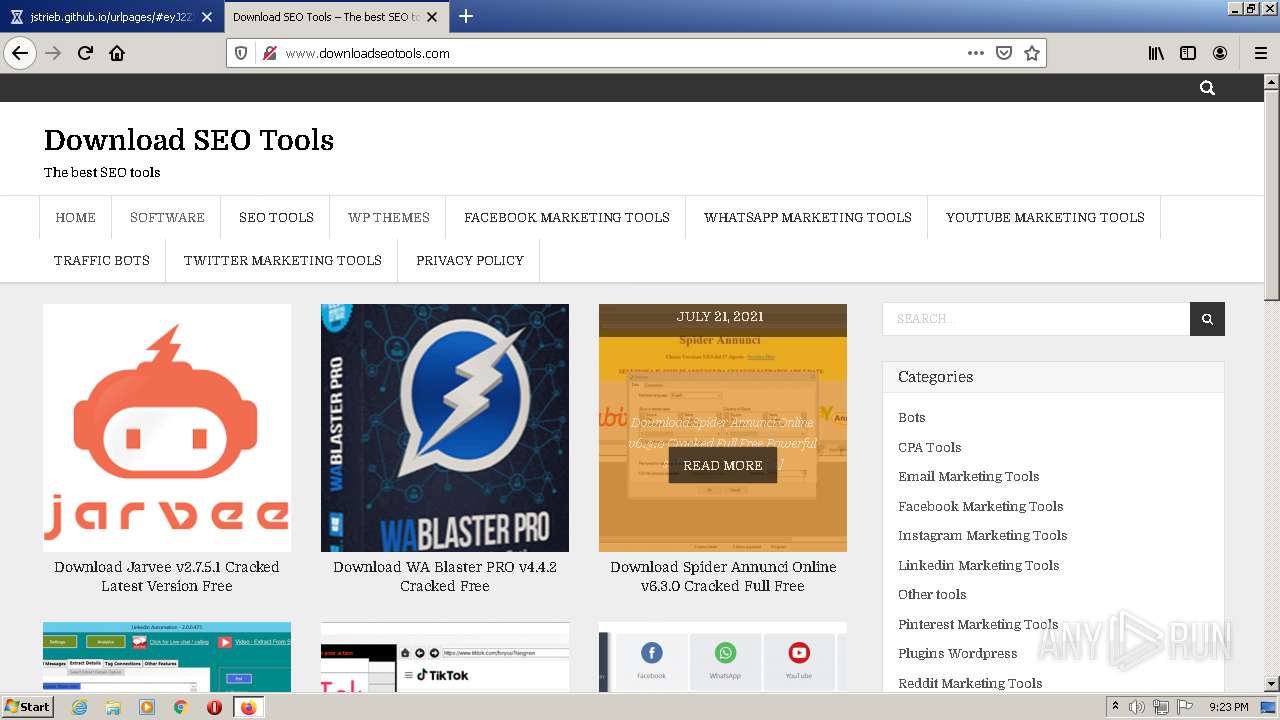This screenshot has height=720, width=1280.
Task: Open the volume speaker tray icon
Action: (1137, 707)
